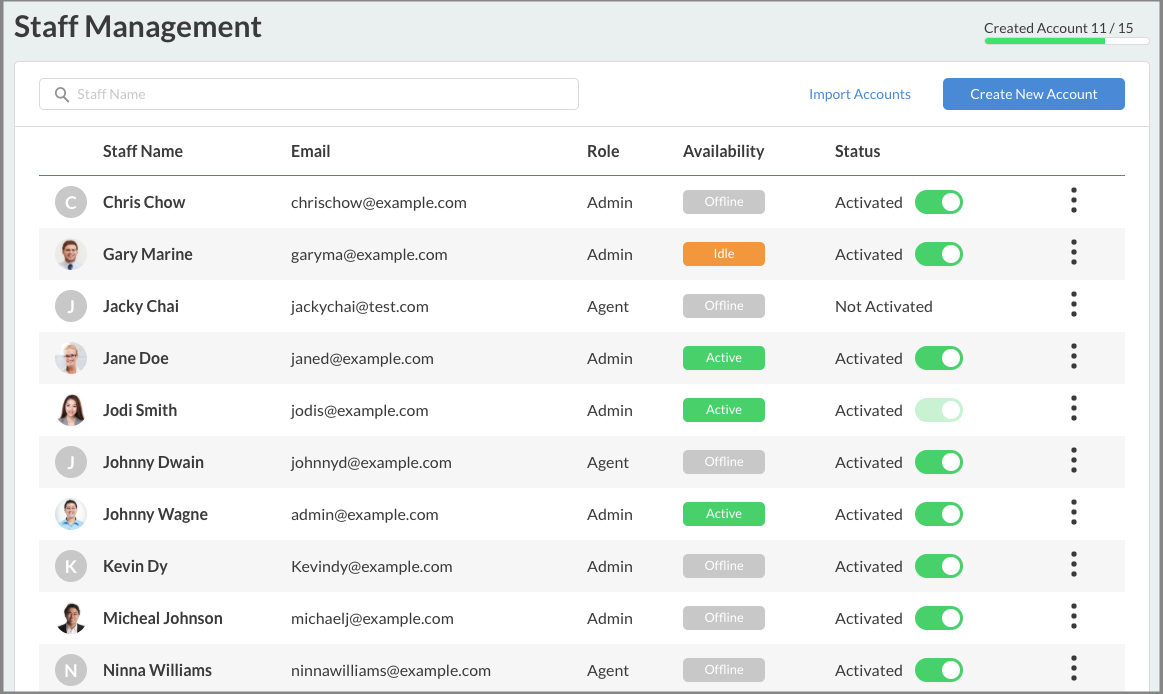Toggle Chris Chow's activation switch
The height and width of the screenshot is (694, 1163).
[939, 202]
